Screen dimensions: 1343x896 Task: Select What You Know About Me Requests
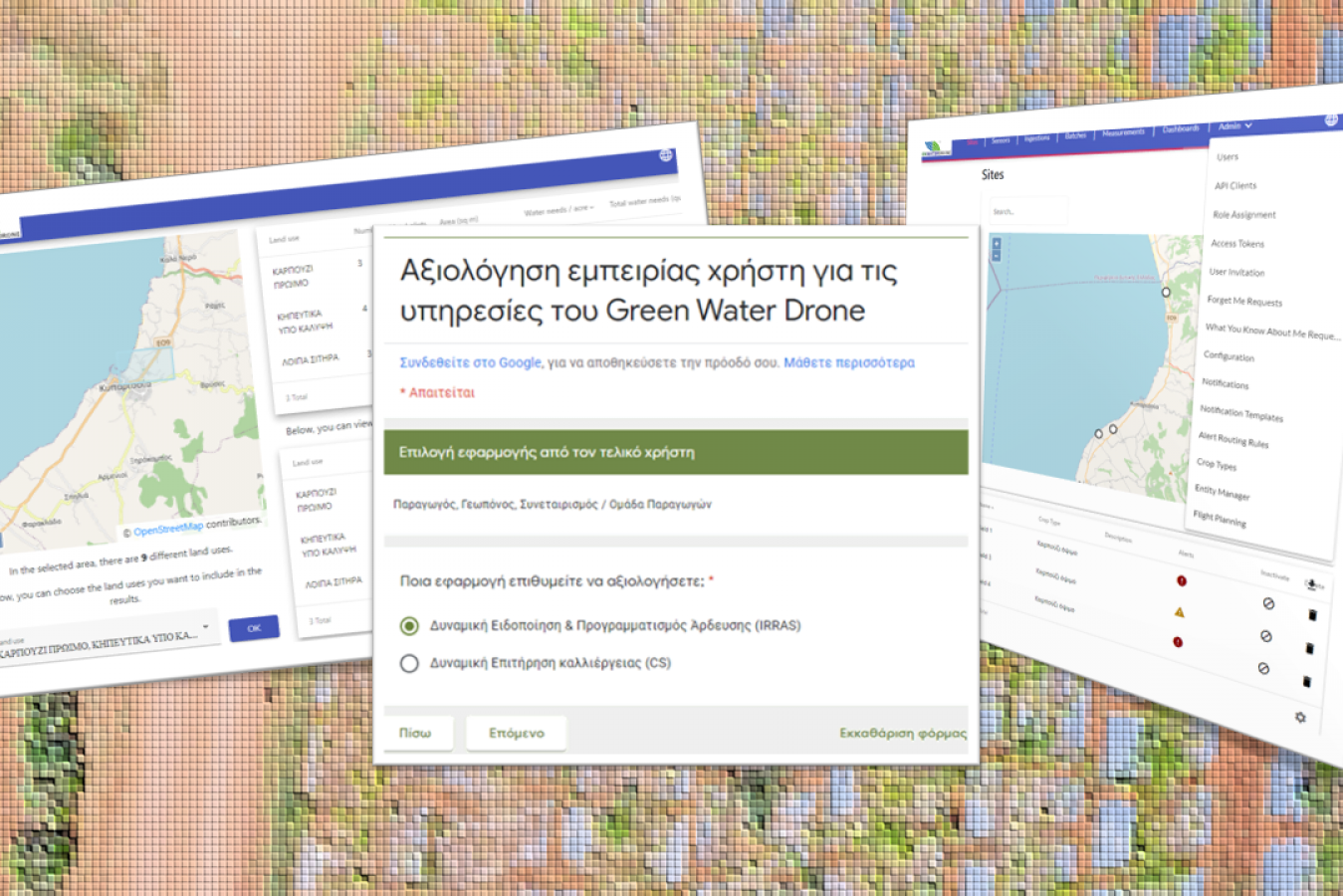pos(1271,331)
